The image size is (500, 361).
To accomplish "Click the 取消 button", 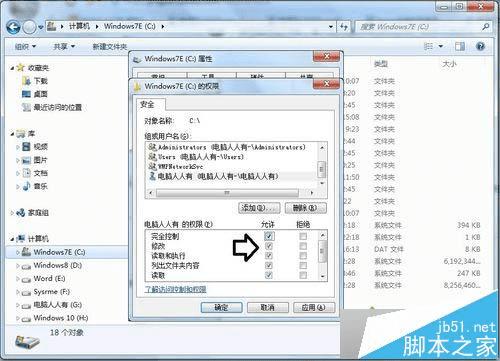I will 268,307.
